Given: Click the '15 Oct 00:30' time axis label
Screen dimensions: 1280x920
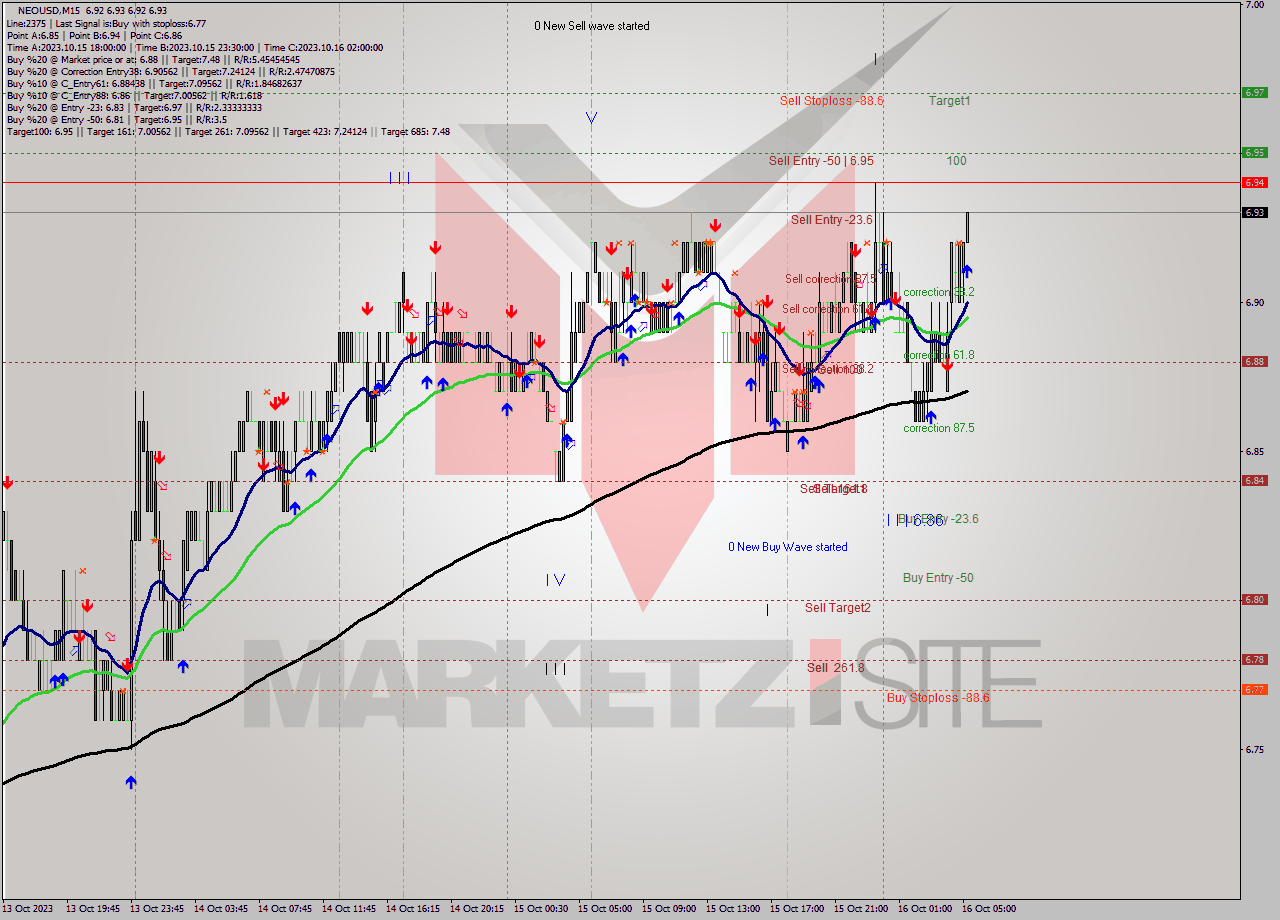Looking at the screenshot, I should coord(541,909).
